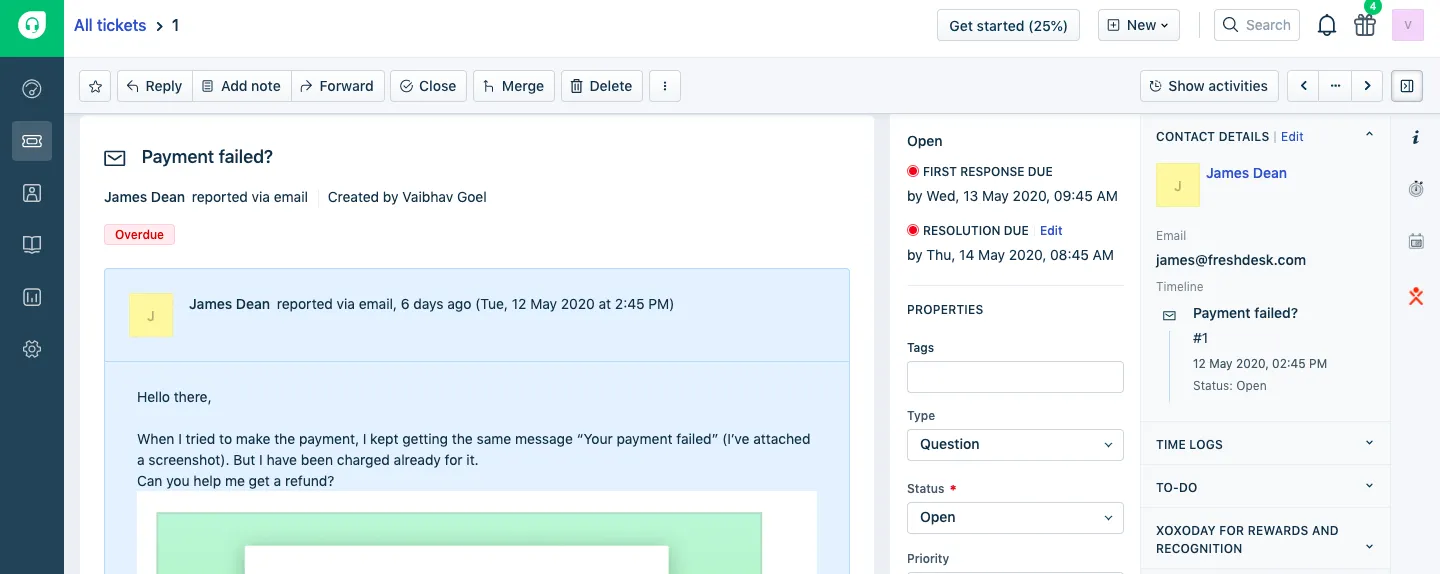1440x574 pixels.
Task: Star this ticket as favorite
Action: pos(95,86)
